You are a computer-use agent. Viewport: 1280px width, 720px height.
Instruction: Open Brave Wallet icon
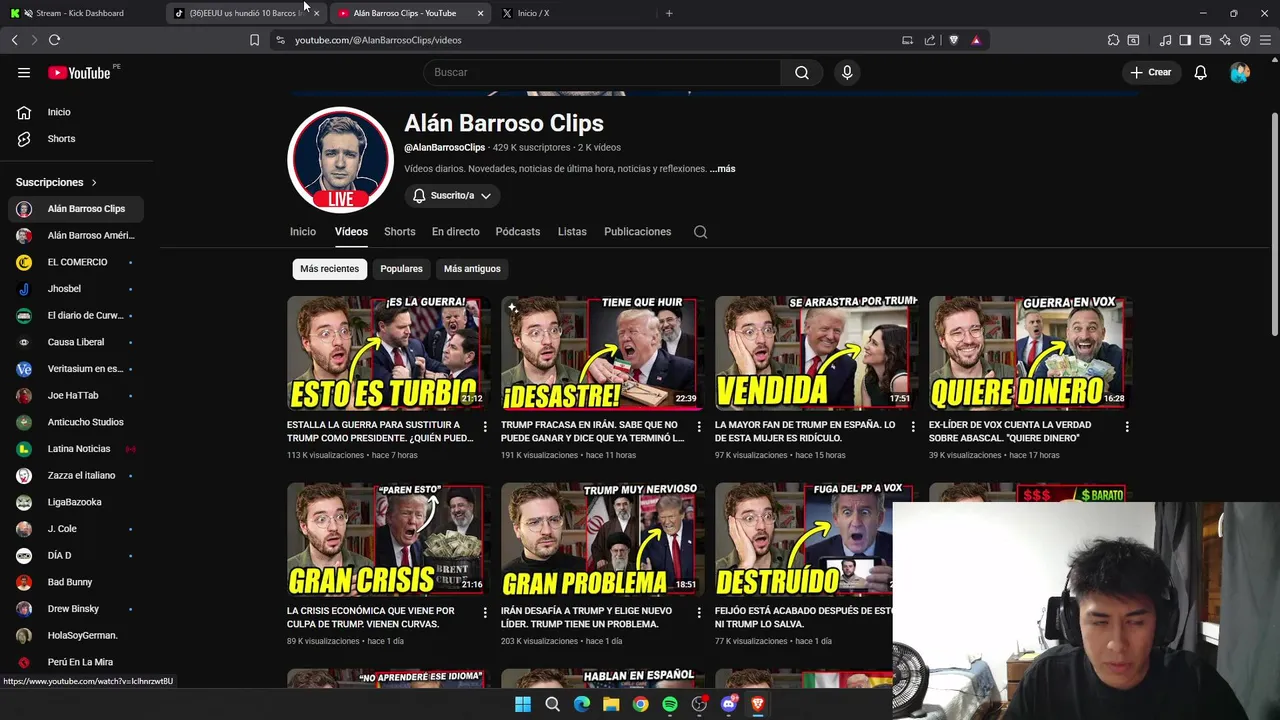coord(1205,40)
